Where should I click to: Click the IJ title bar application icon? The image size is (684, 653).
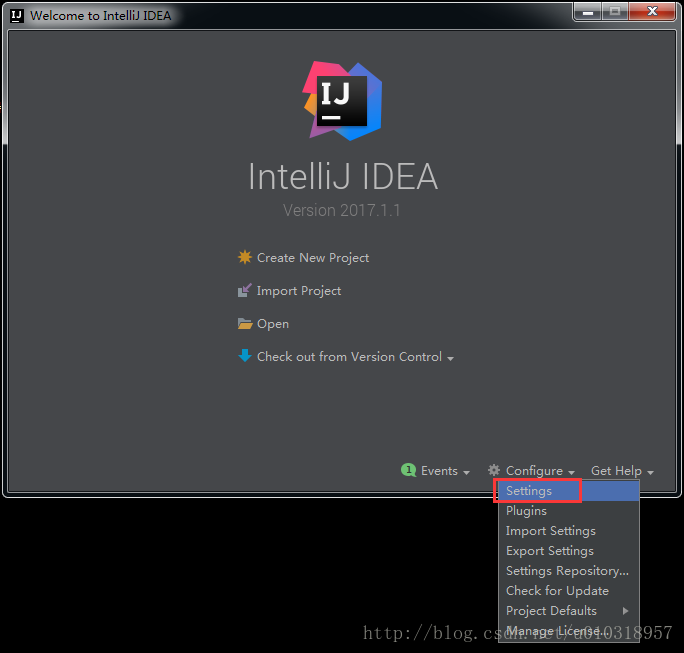[x=17, y=16]
